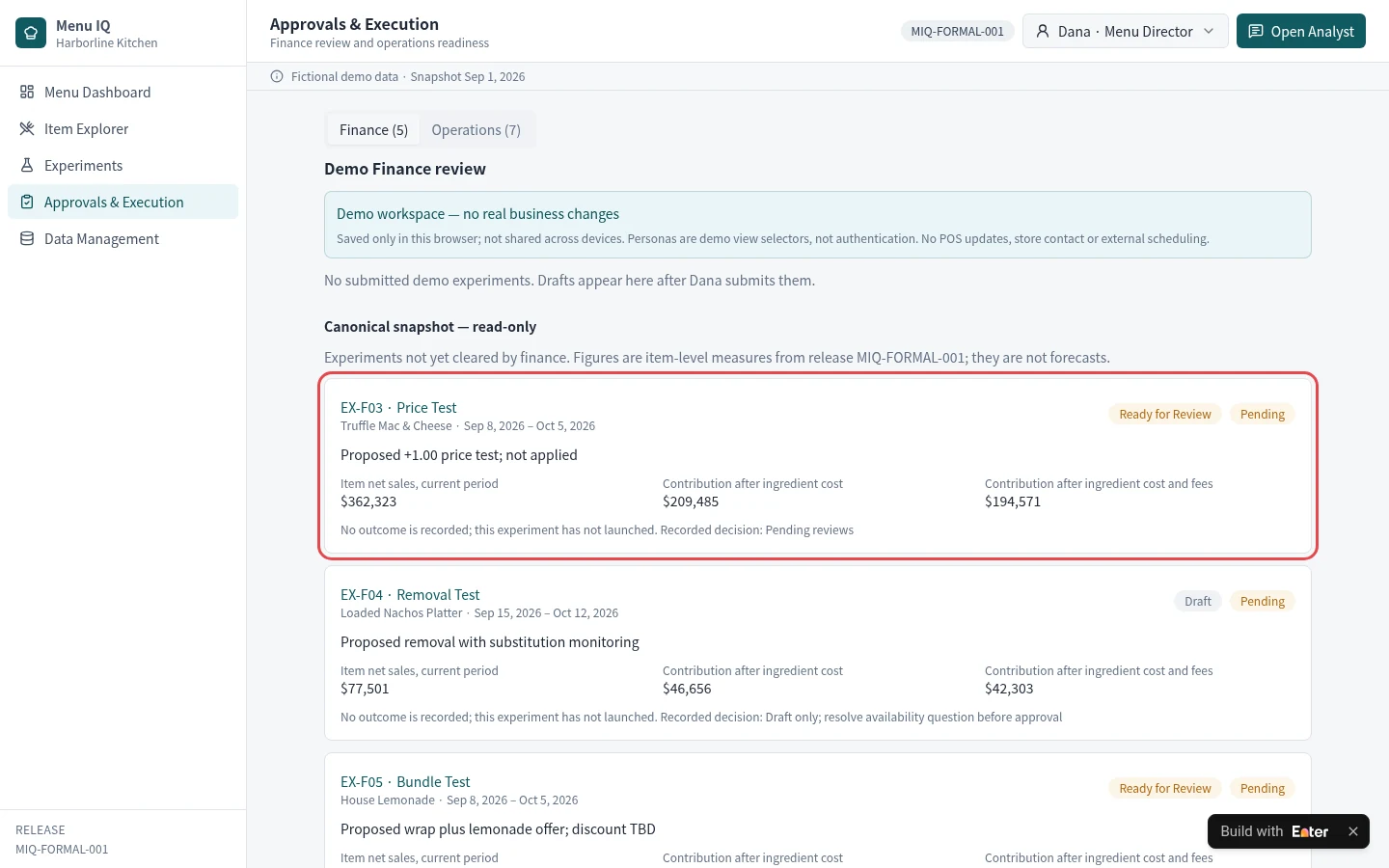Click the persona user icon beside Dana
1389x868 pixels.
pyautogui.click(x=1043, y=32)
